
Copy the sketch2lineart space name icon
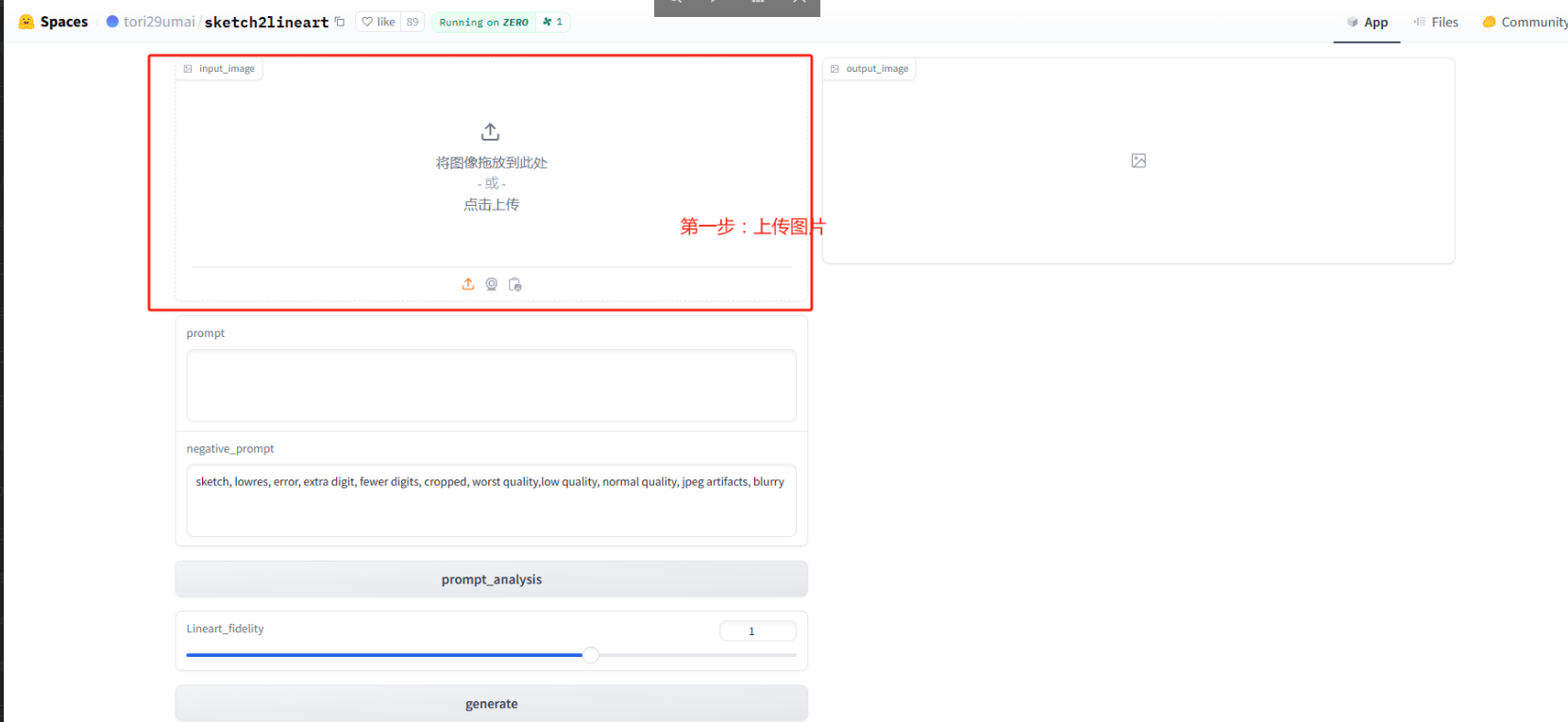tap(340, 22)
